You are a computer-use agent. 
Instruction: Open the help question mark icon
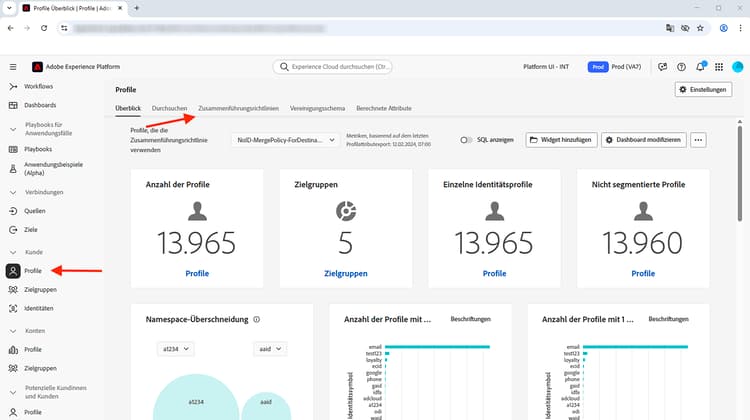click(681, 67)
